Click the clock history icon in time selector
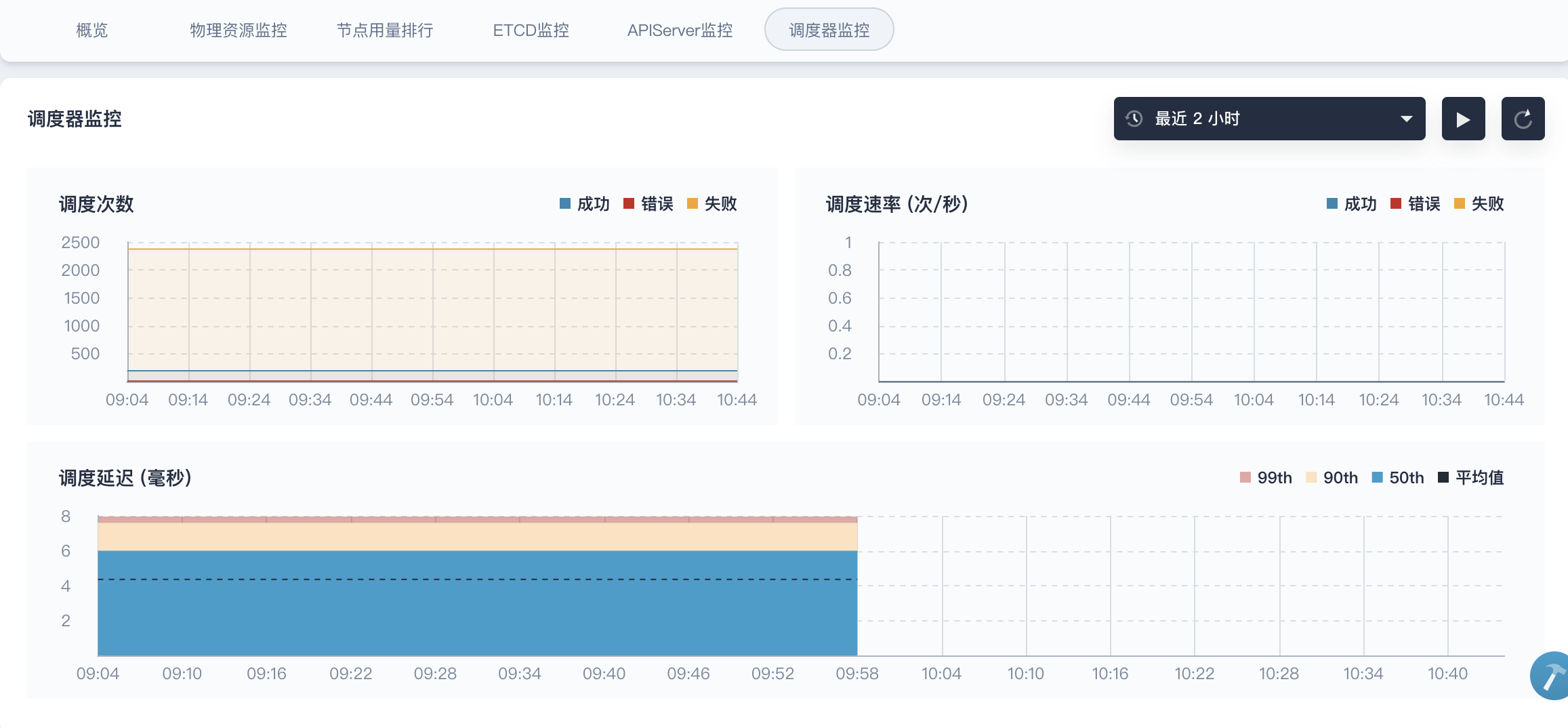Screen dimensions: 1568x728 pos(1134,119)
